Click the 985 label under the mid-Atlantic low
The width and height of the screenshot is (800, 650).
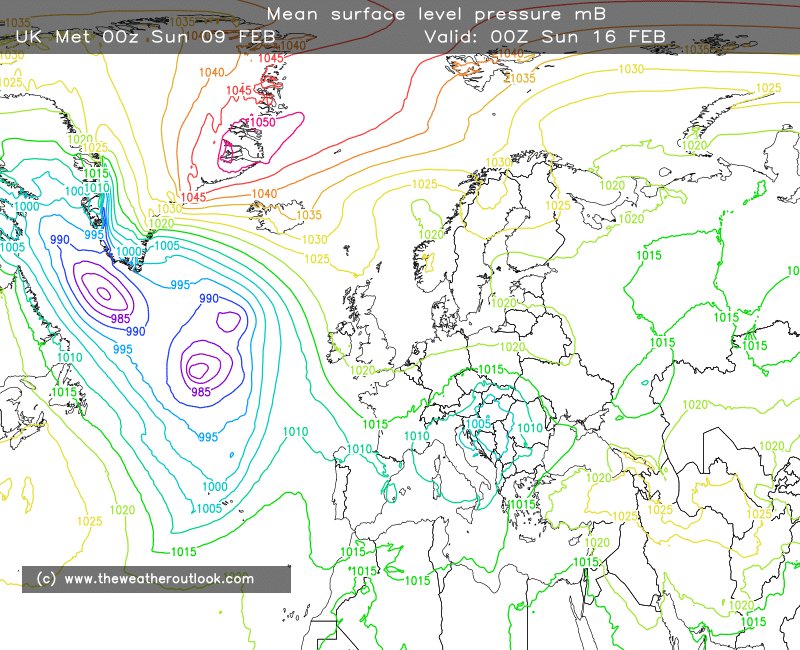pos(201,391)
